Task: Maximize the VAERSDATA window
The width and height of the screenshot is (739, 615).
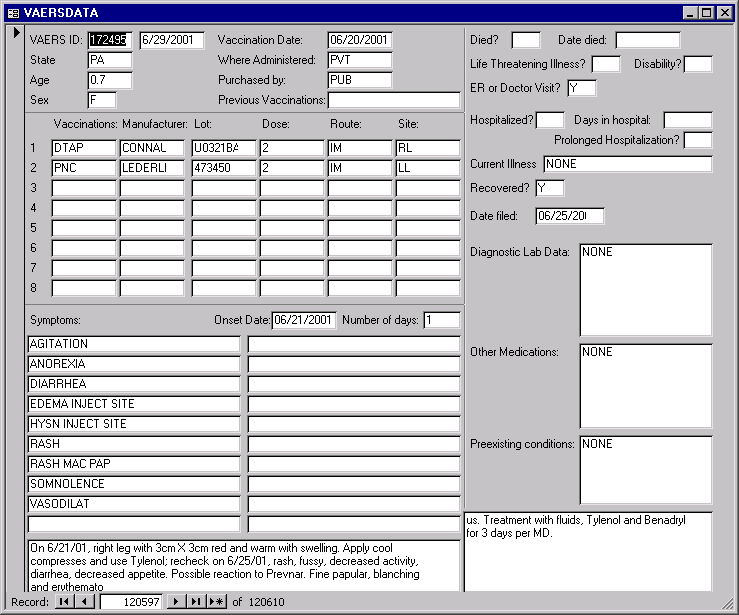Action: (706, 13)
